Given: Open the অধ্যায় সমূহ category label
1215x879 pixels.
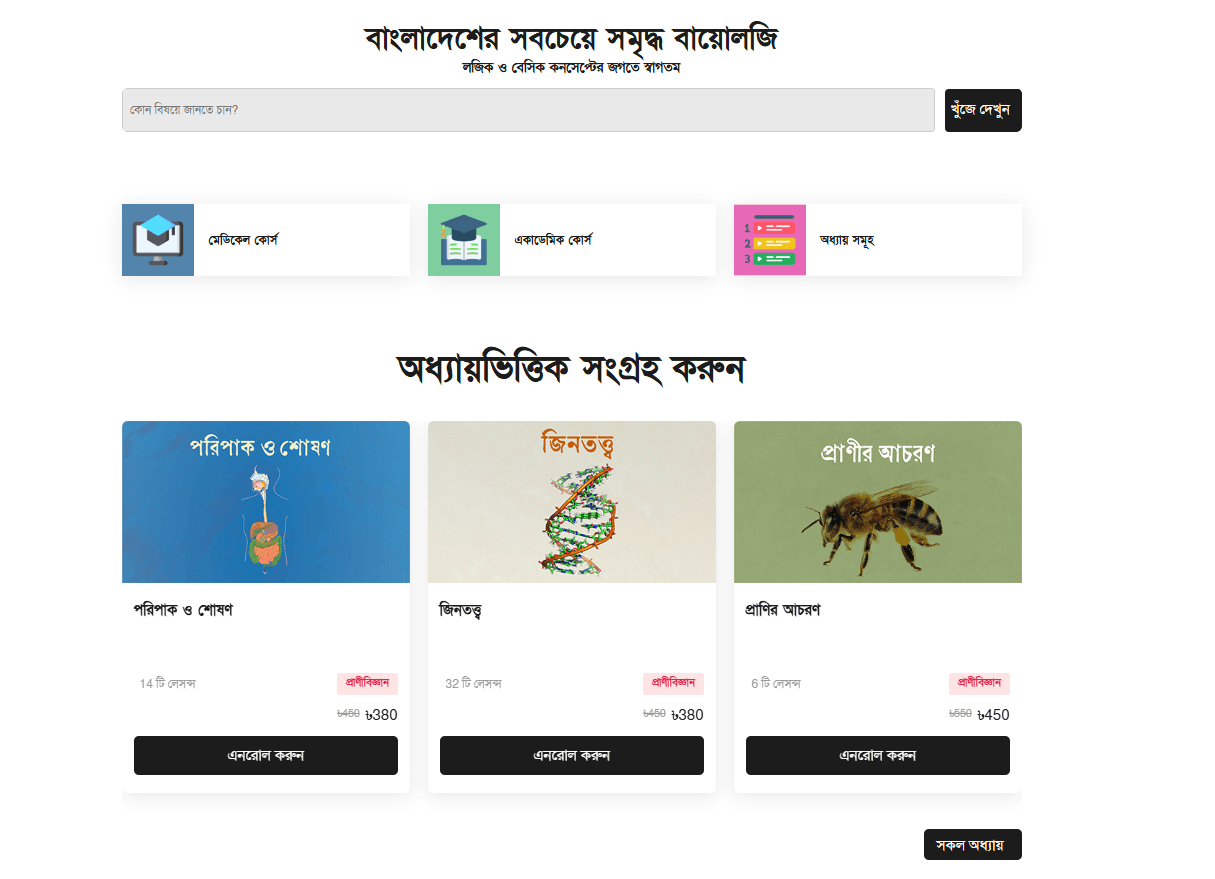Looking at the screenshot, I should 847,240.
